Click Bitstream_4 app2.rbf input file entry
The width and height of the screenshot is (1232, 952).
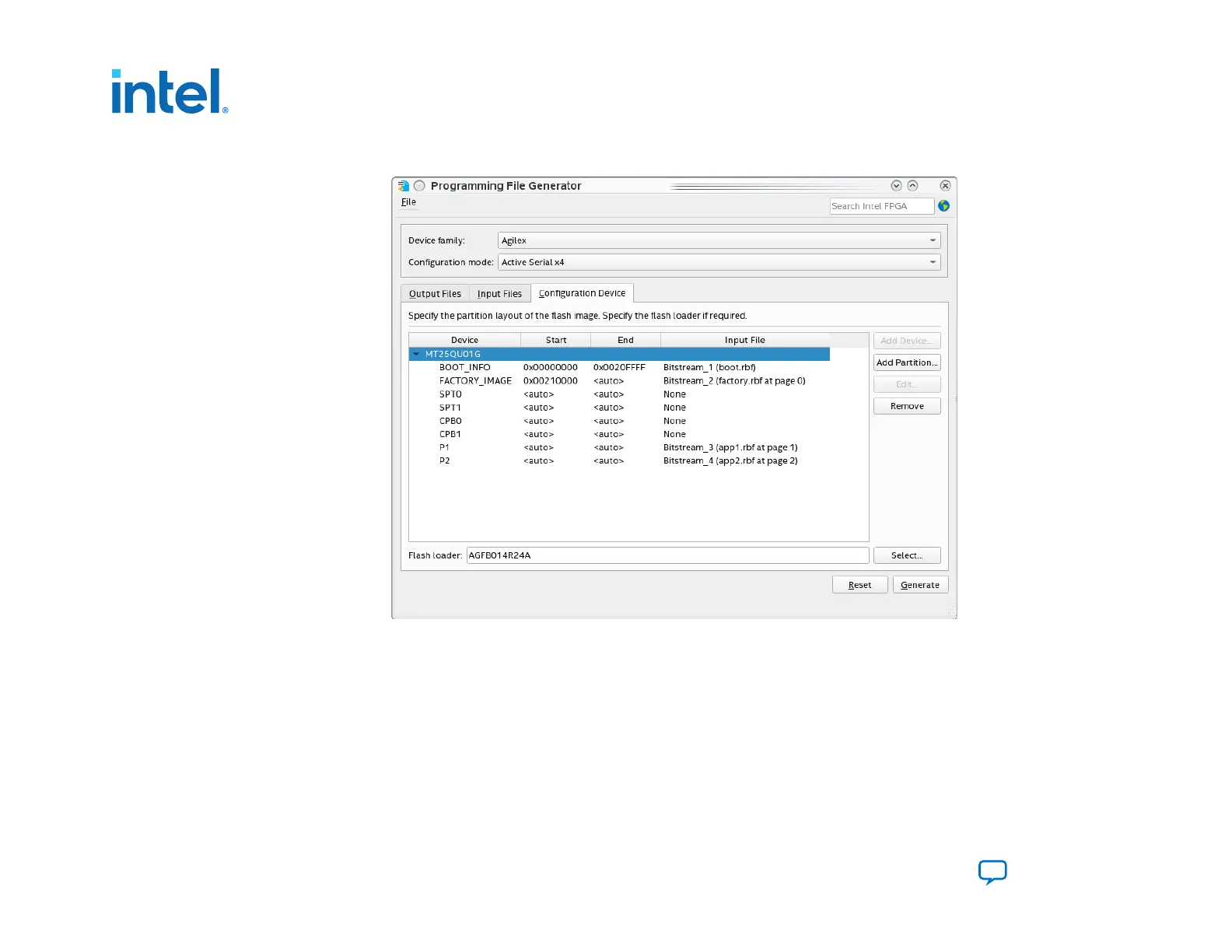(x=730, y=460)
